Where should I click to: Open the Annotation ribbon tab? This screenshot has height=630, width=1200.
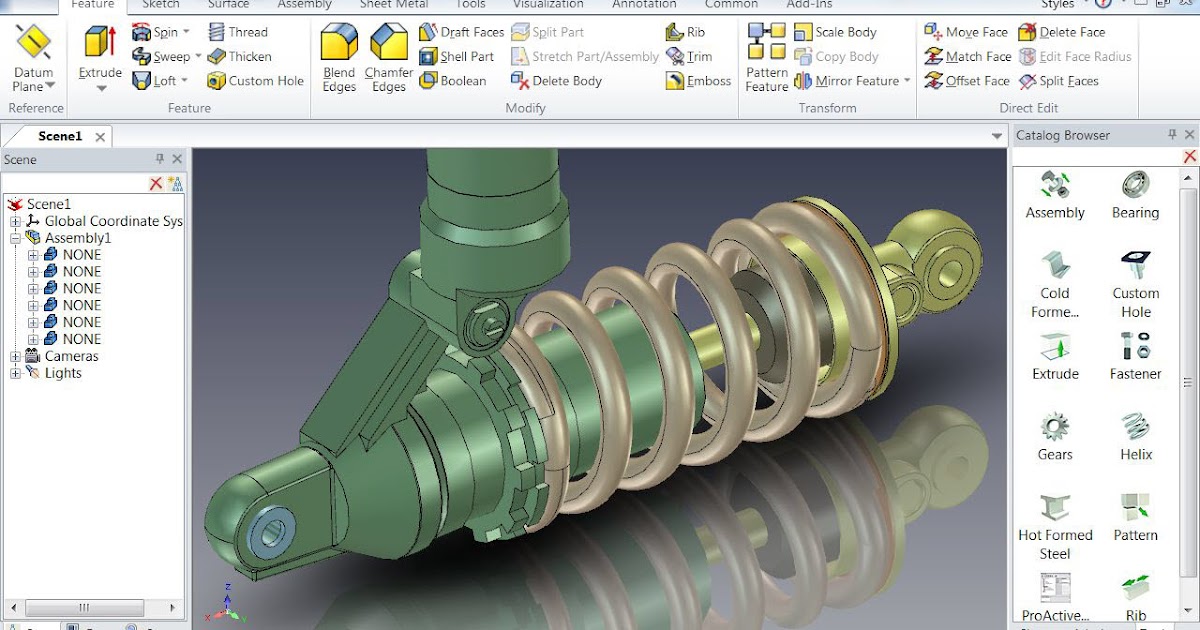tap(643, 4)
